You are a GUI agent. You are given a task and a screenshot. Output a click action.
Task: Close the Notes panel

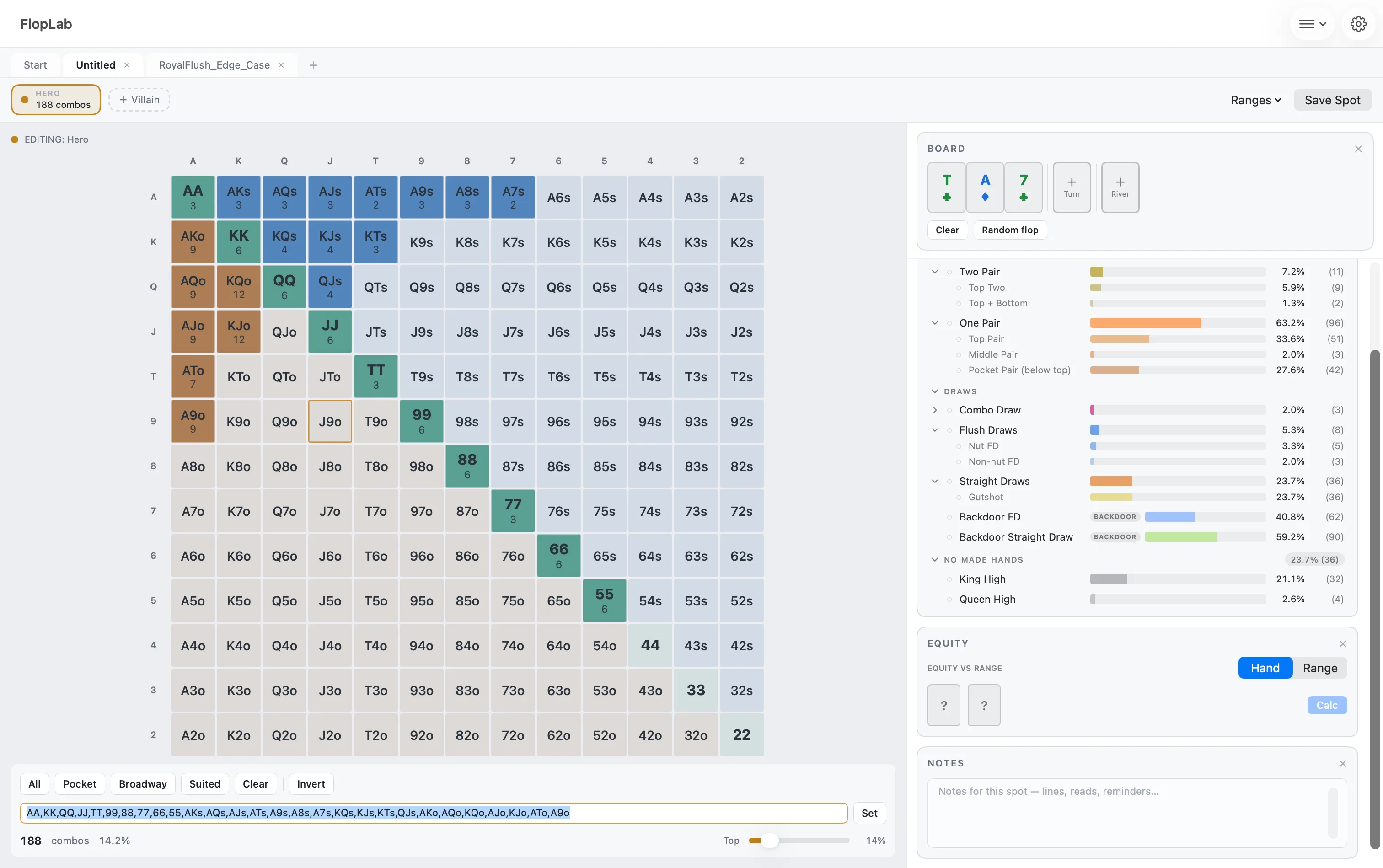[1342, 764]
